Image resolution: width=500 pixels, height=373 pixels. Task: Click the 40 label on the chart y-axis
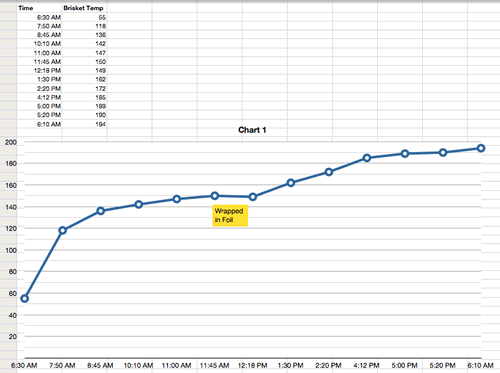coord(12,315)
